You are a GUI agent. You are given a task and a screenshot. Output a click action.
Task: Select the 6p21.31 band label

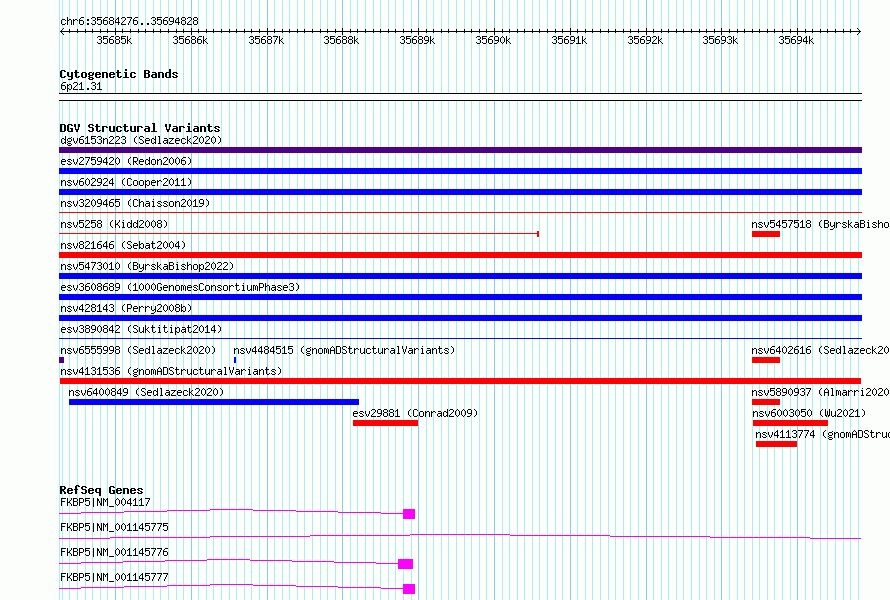[x=81, y=86]
